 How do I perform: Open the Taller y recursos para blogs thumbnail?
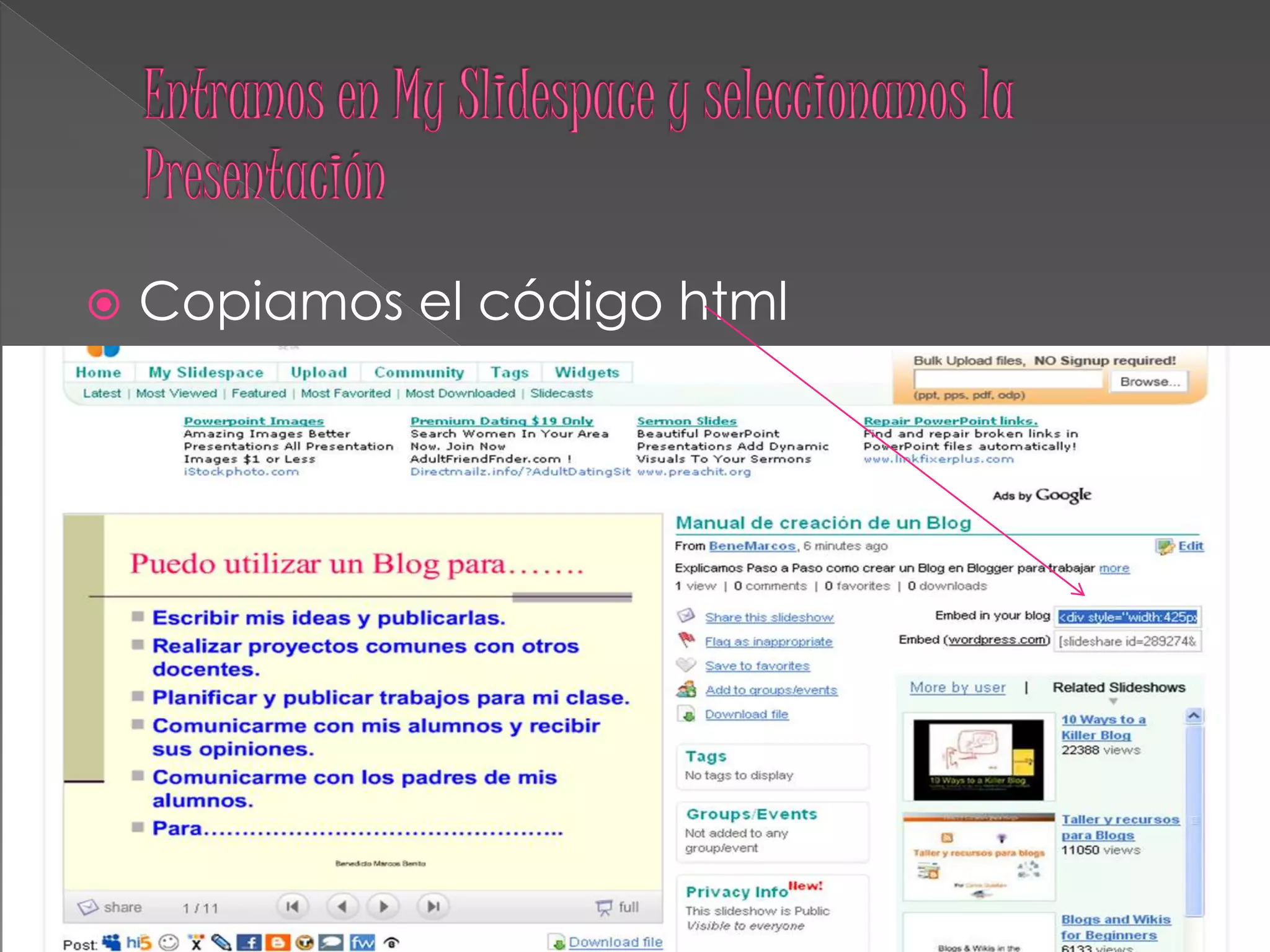click(979, 857)
